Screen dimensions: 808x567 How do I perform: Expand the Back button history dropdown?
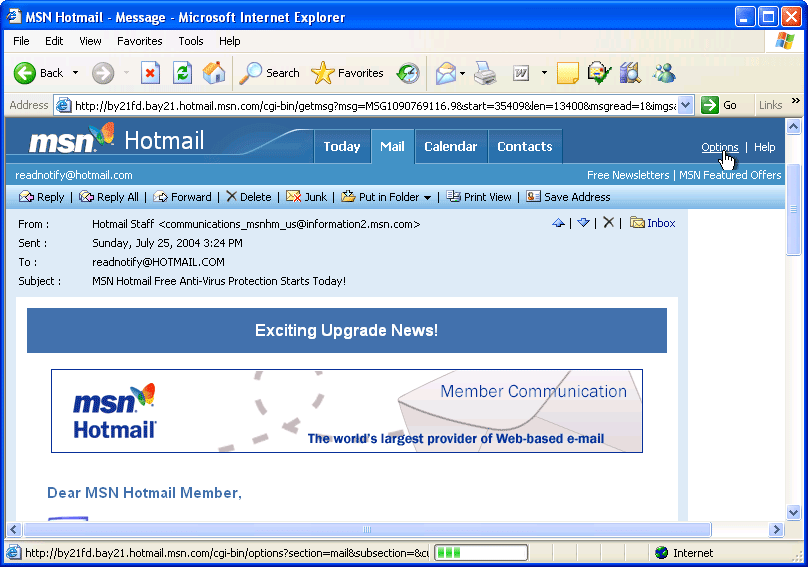point(75,73)
